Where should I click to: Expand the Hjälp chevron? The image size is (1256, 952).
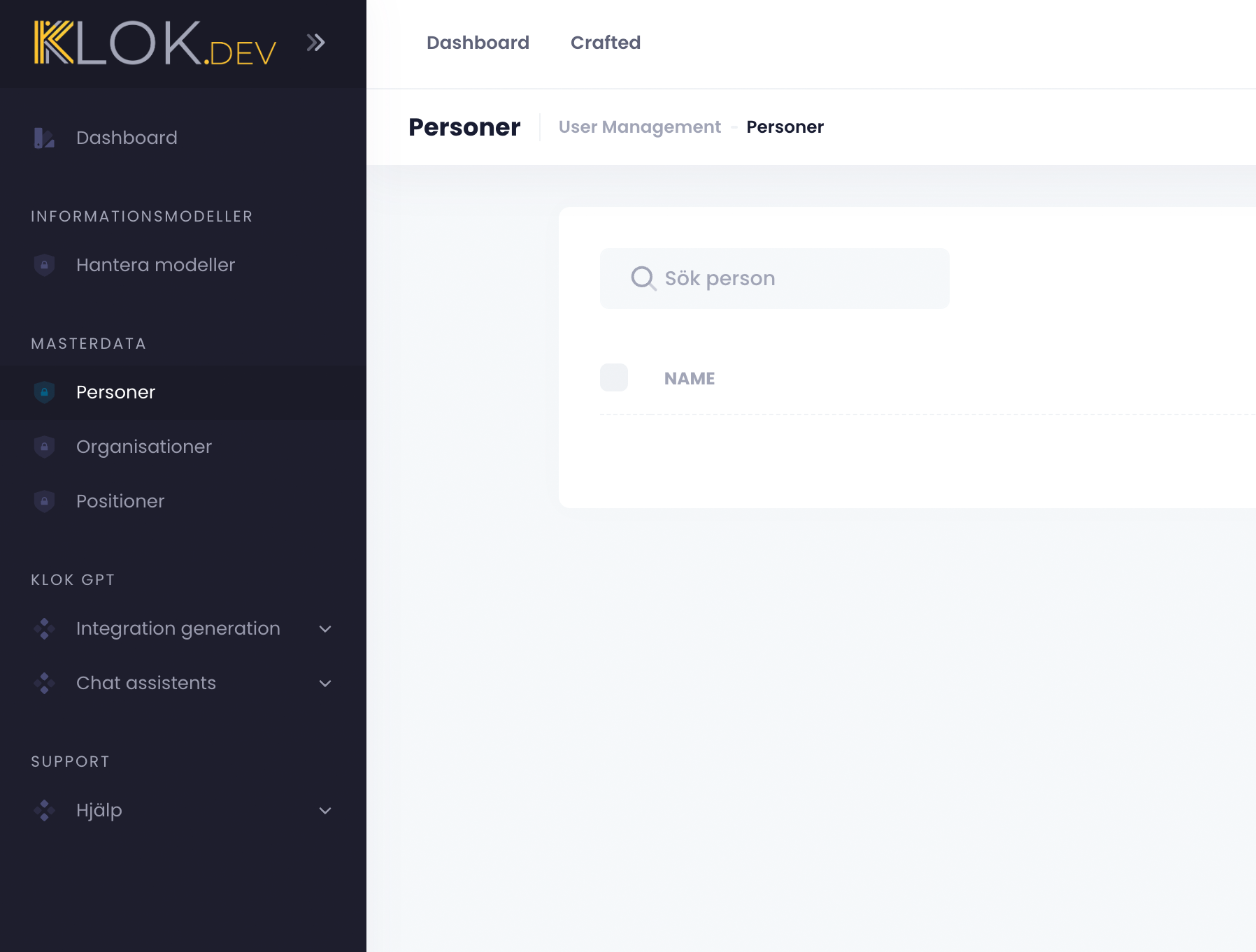click(x=325, y=811)
